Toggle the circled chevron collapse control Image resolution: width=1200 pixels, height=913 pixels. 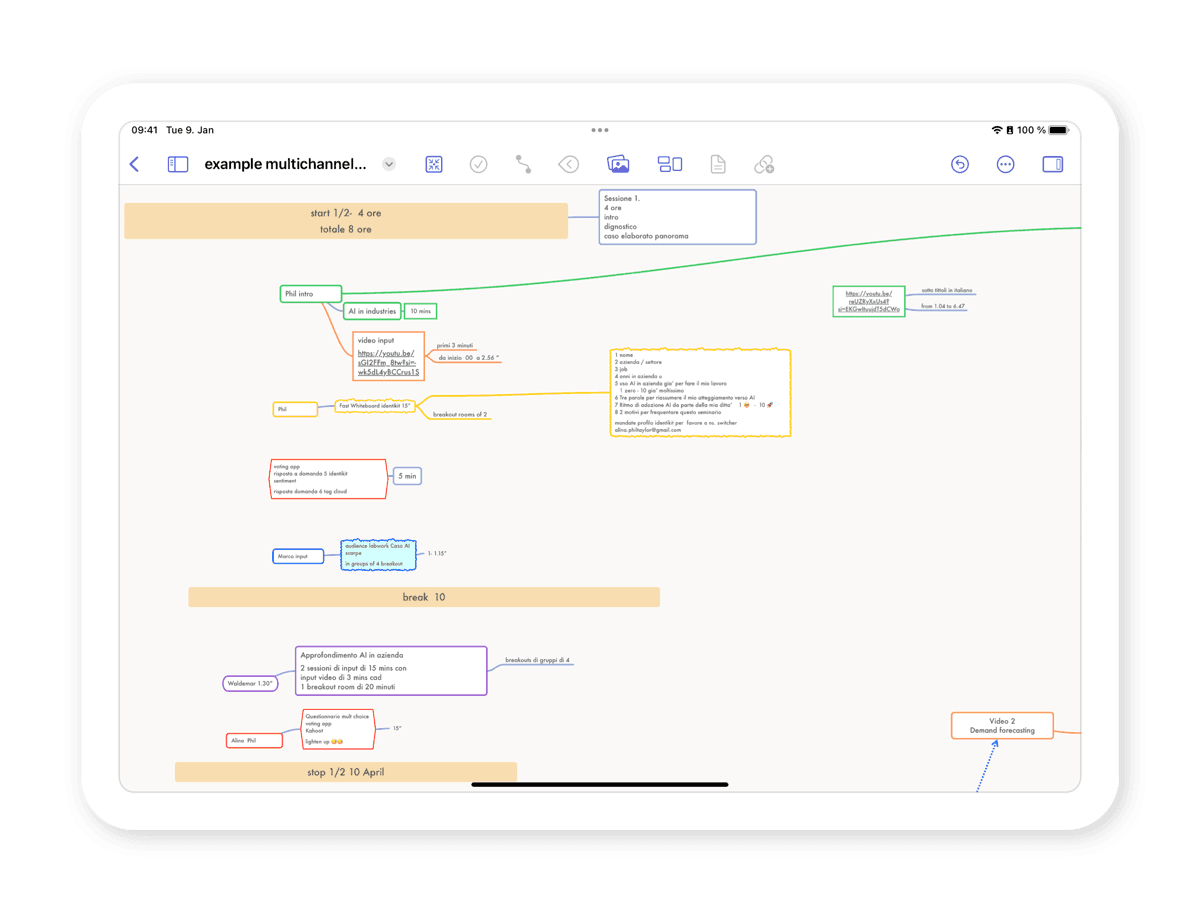coord(567,163)
